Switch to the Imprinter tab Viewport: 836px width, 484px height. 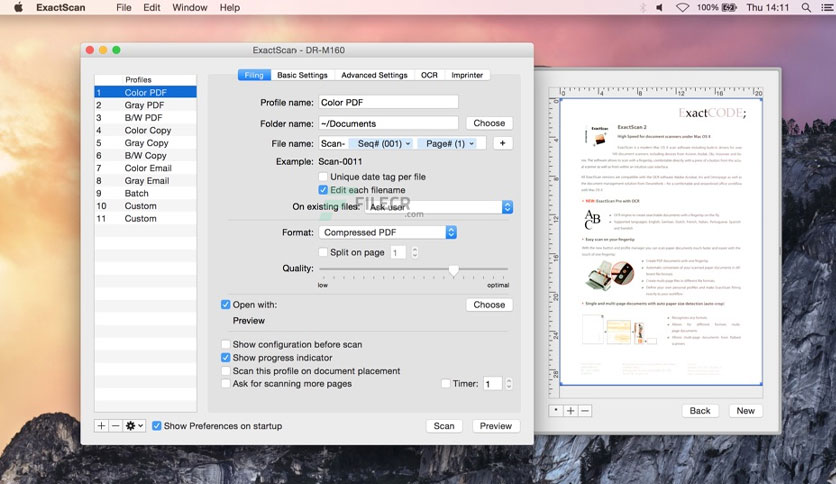(467, 75)
